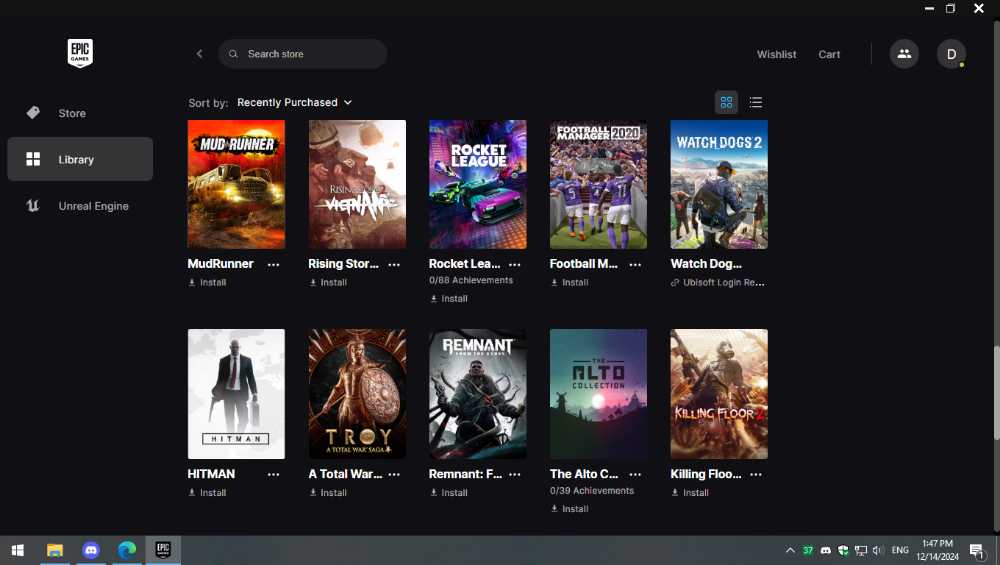
Task: Open the MudRunner cover art
Action: coord(236,184)
